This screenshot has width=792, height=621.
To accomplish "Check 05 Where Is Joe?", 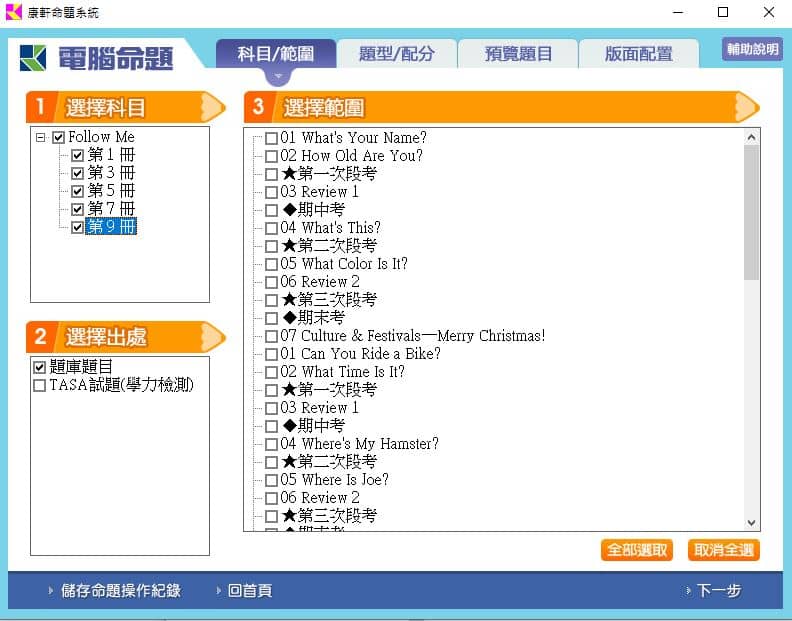I will 271,480.
